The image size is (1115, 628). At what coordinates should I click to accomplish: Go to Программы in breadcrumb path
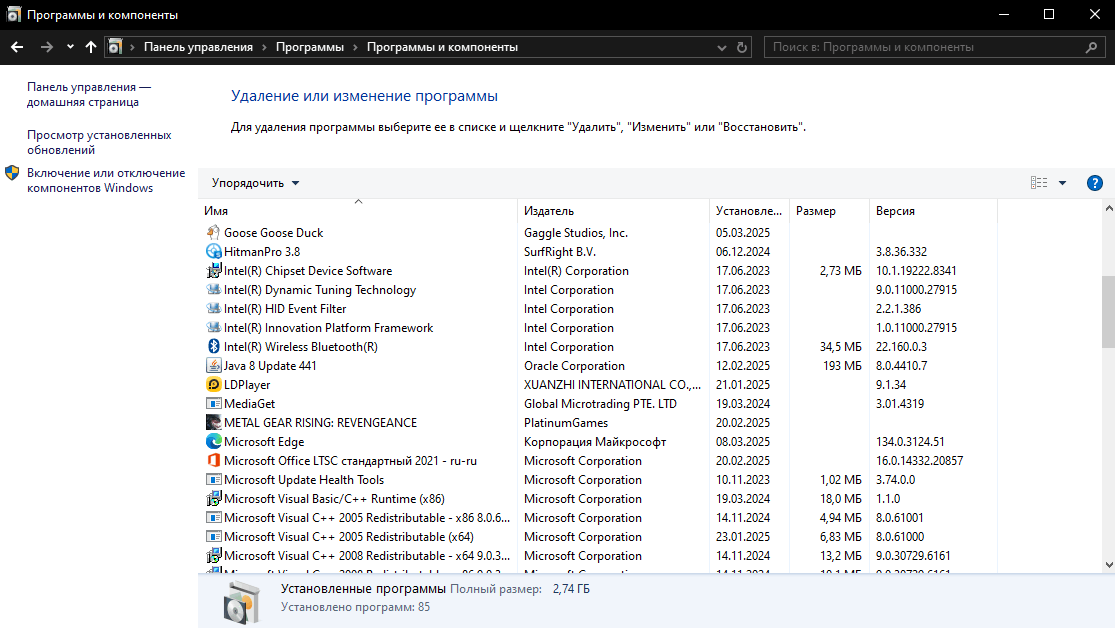pyautogui.click(x=309, y=47)
